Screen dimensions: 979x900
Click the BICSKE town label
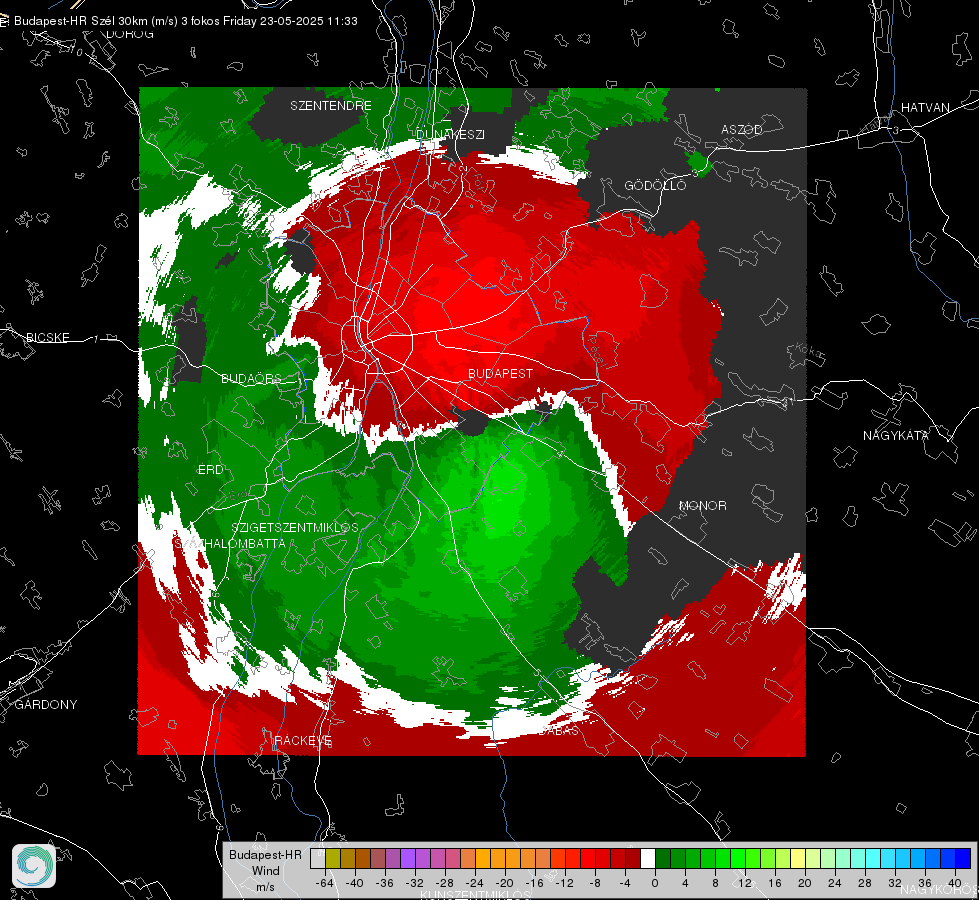pyautogui.click(x=47, y=337)
